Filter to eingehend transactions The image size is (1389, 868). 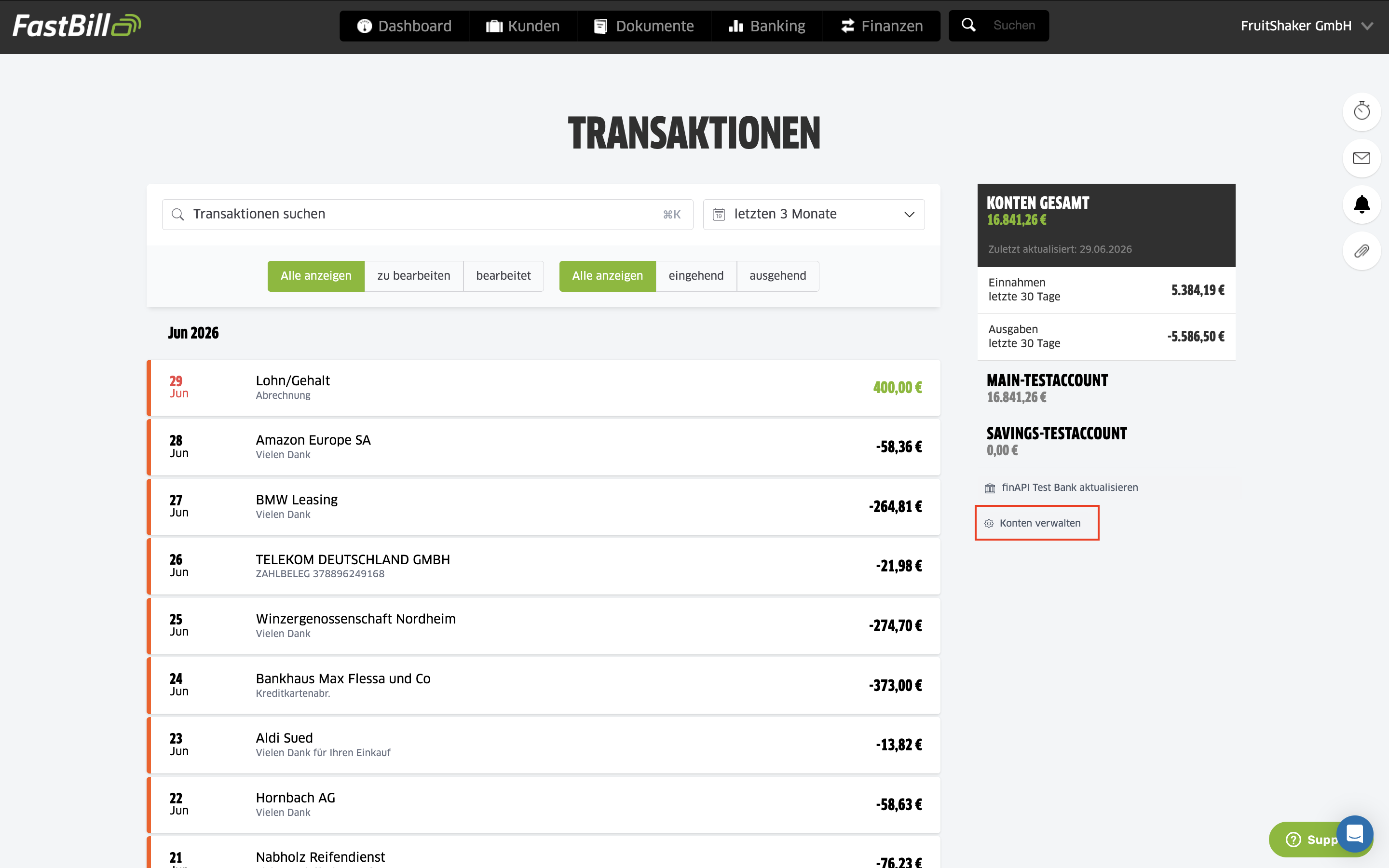coord(695,276)
